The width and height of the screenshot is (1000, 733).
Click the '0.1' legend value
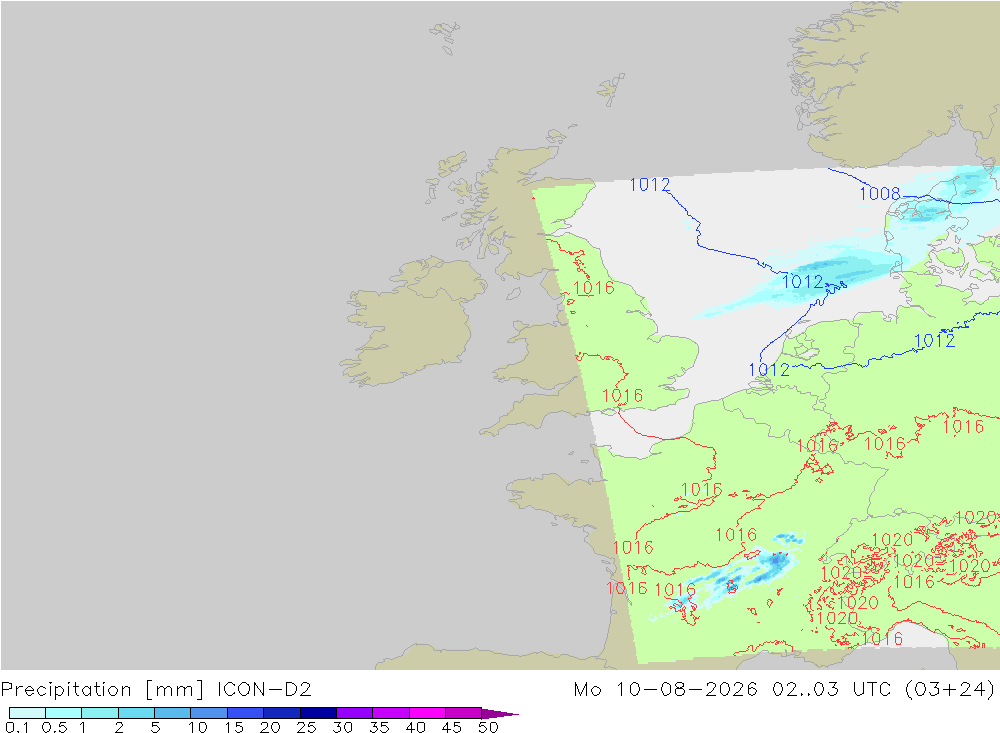click(x=17, y=727)
